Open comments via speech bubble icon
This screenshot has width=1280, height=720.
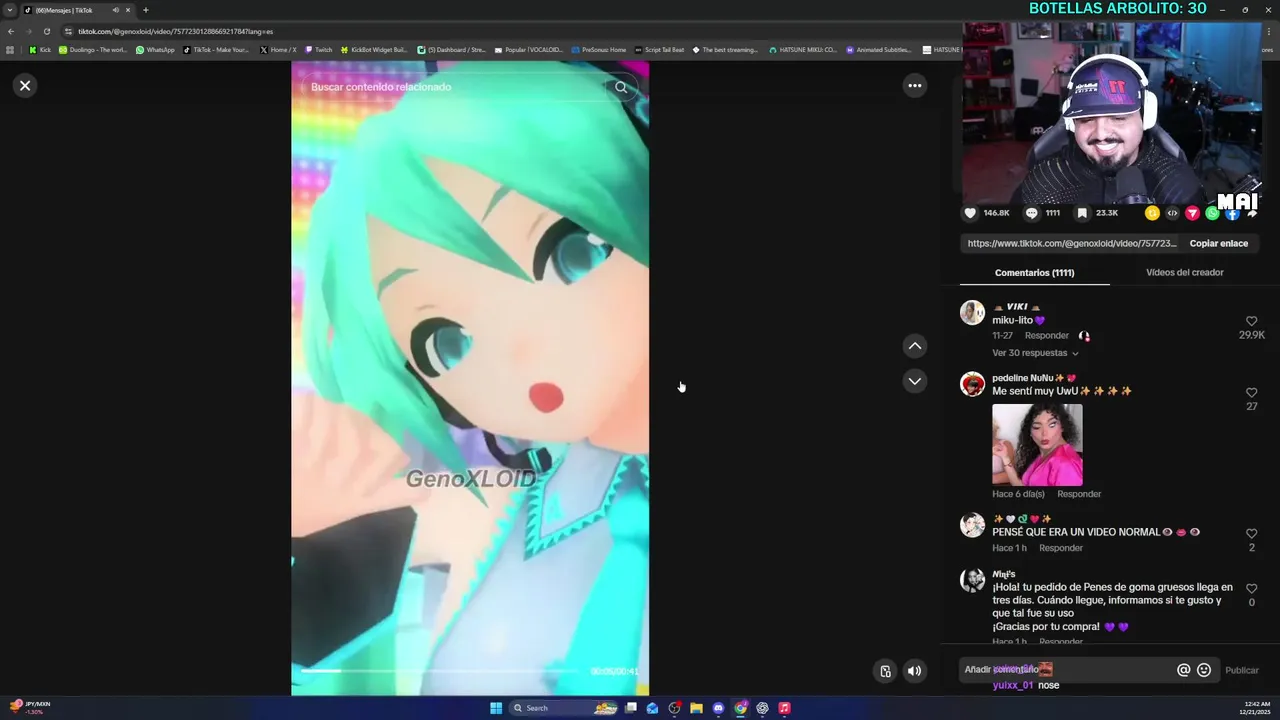tap(1031, 213)
